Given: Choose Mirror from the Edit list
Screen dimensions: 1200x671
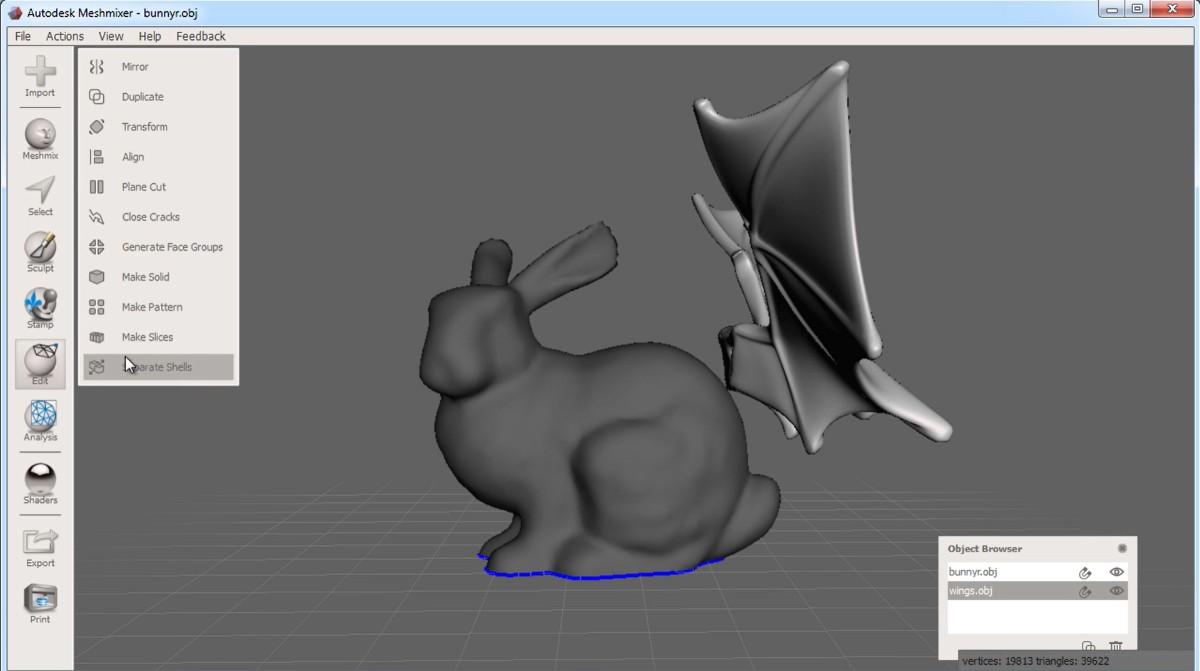Looking at the screenshot, I should tap(158, 67).
